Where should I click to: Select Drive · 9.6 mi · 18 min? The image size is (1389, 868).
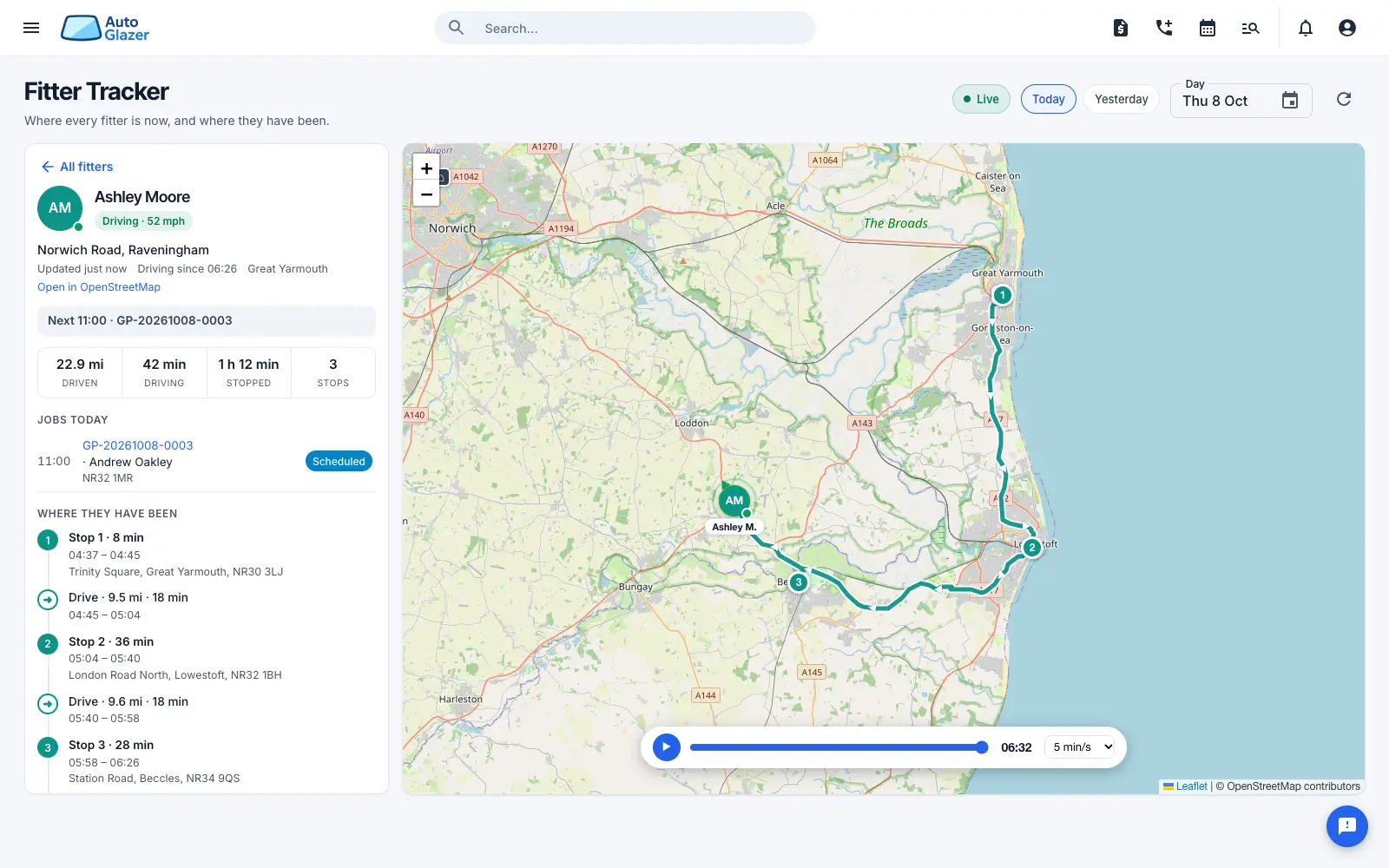point(207,709)
